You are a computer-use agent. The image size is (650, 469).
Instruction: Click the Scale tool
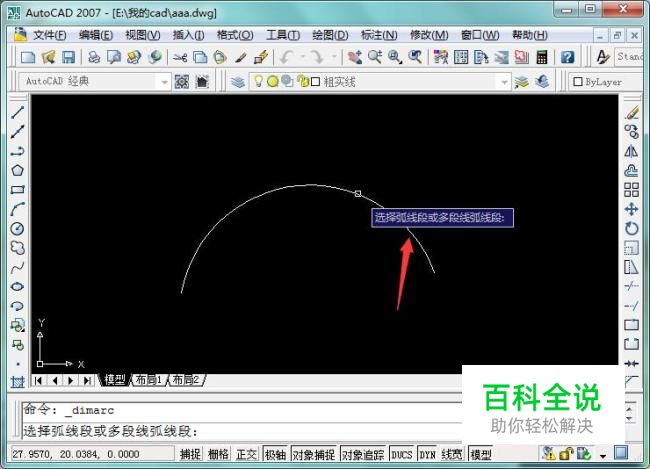coord(632,248)
